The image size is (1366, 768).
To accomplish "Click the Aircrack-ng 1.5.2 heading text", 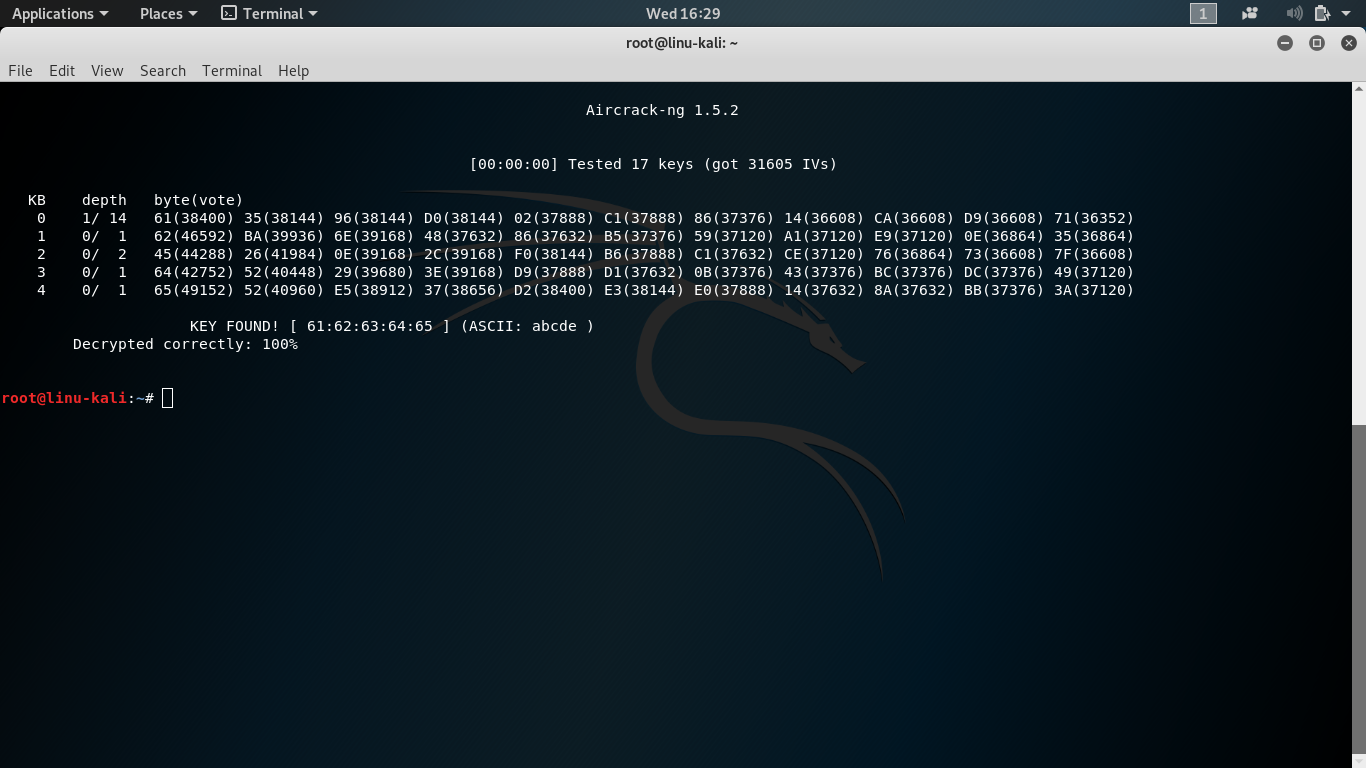I will pos(662,110).
